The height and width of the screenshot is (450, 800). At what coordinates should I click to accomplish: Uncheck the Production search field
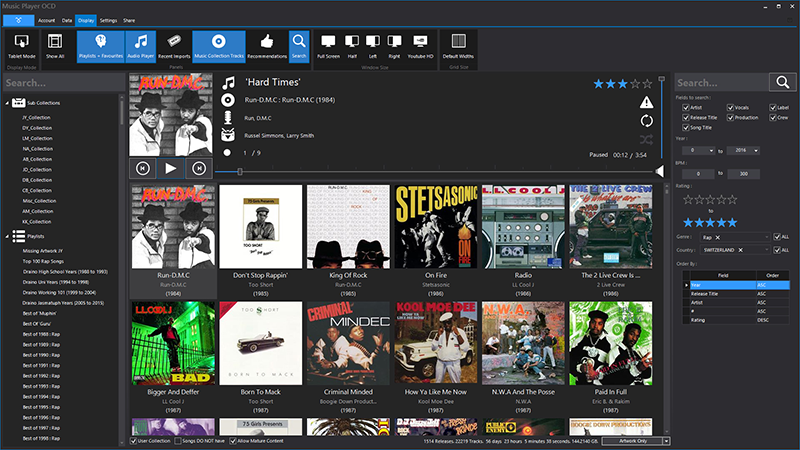click(x=730, y=117)
